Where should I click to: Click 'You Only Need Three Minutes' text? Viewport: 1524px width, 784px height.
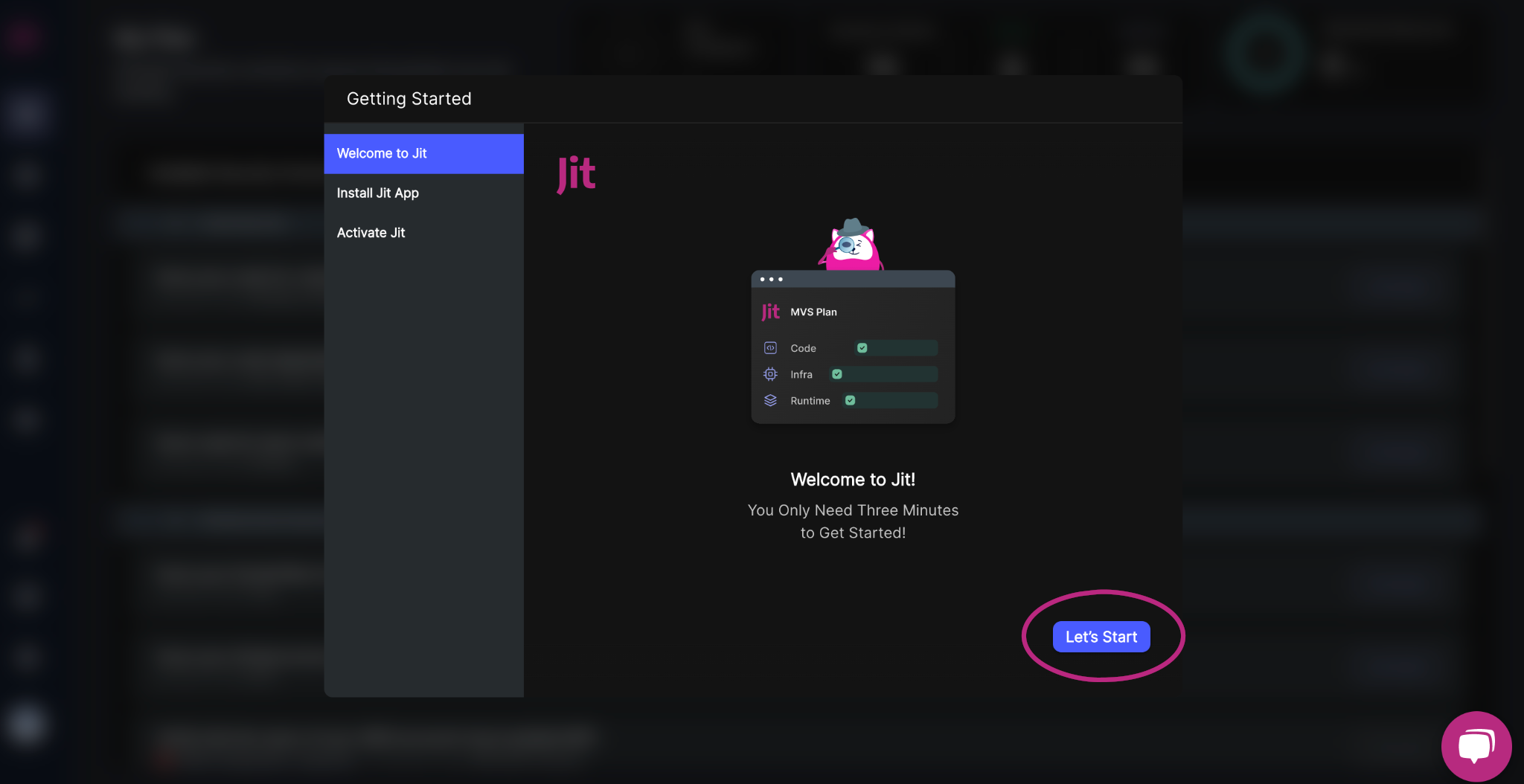pyautogui.click(x=853, y=510)
